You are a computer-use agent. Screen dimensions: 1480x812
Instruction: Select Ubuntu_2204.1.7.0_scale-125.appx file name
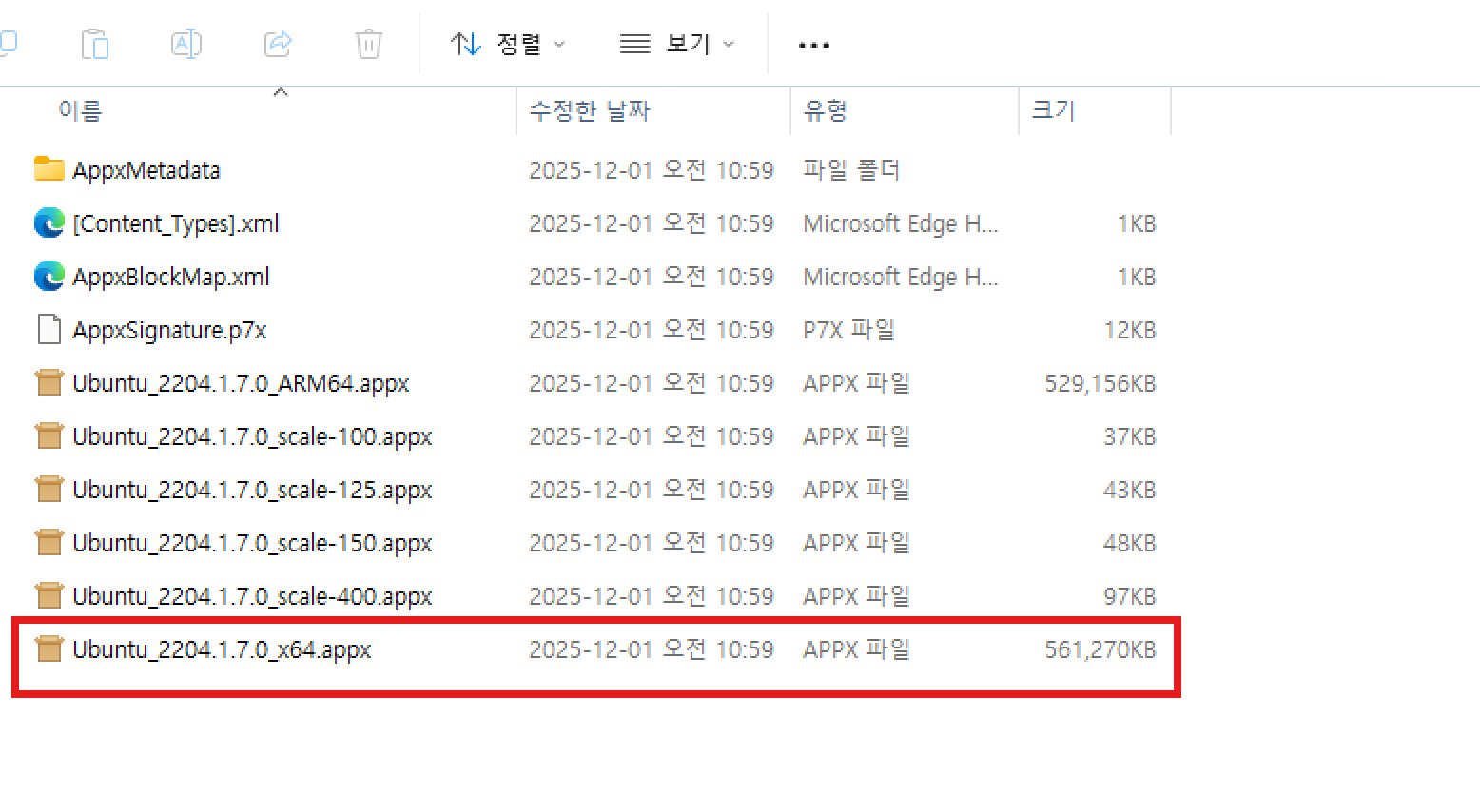coord(252,490)
